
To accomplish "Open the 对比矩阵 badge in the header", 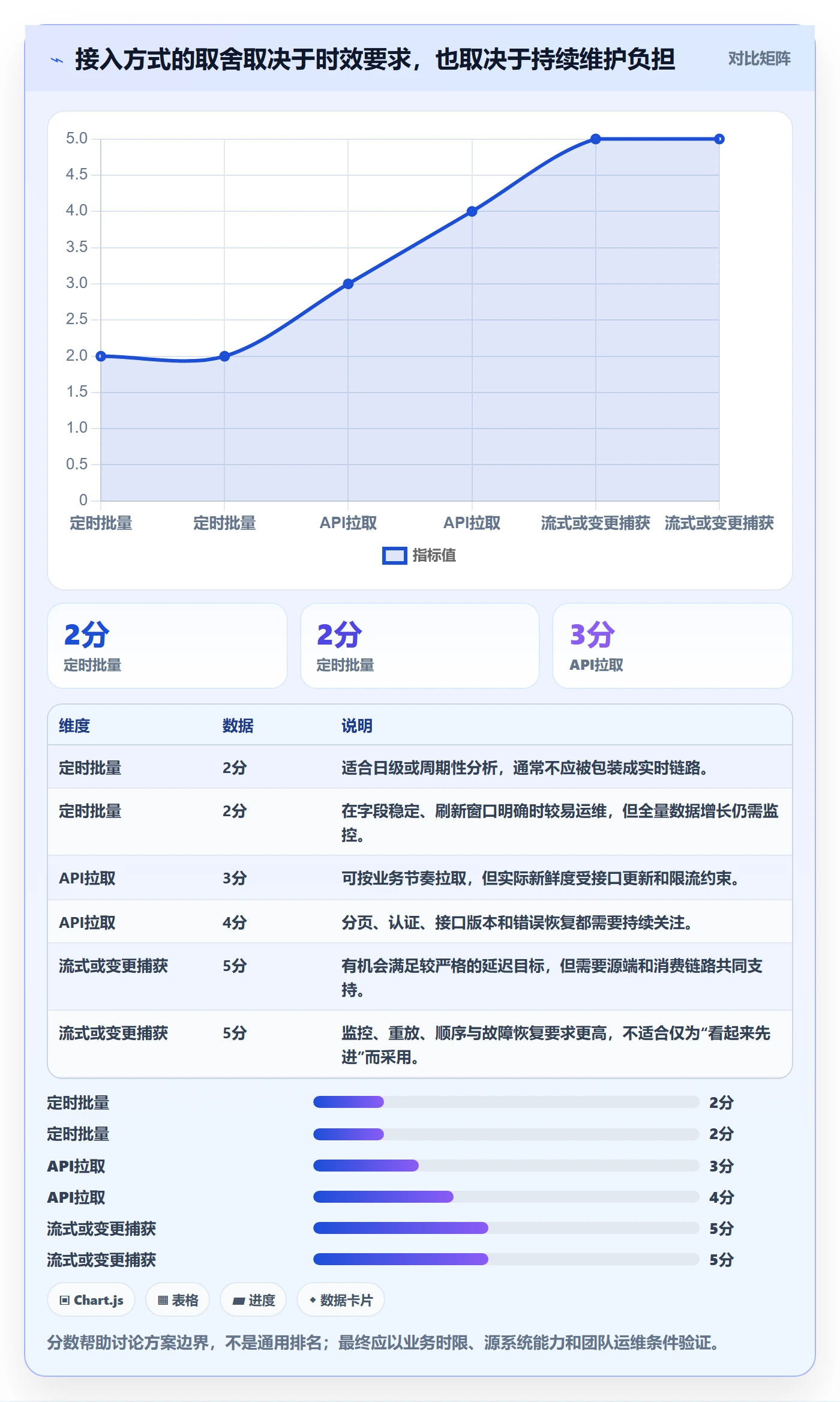I will [759, 59].
